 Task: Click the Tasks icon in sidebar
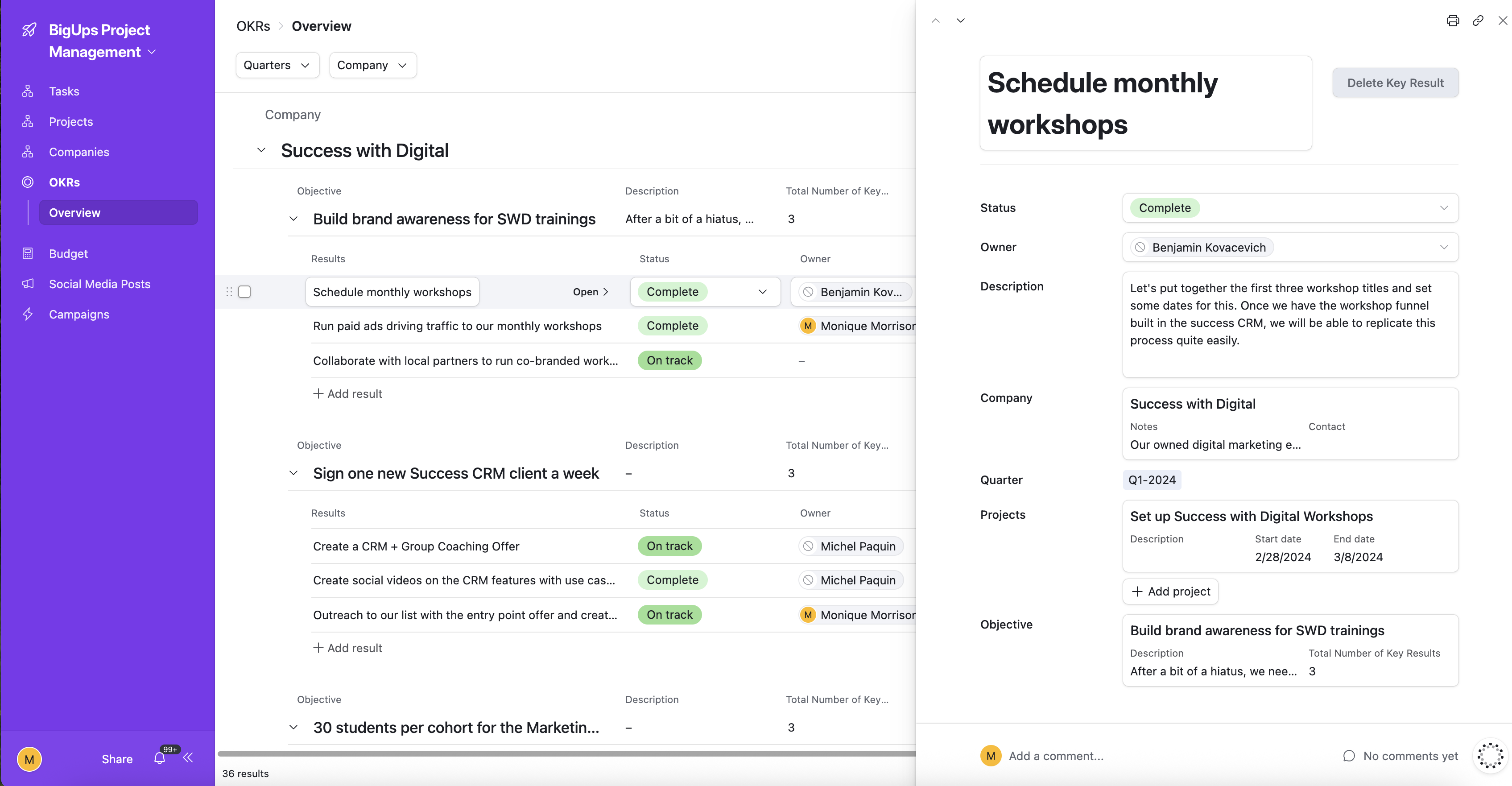pyautogui.click(x=28, y=91)
